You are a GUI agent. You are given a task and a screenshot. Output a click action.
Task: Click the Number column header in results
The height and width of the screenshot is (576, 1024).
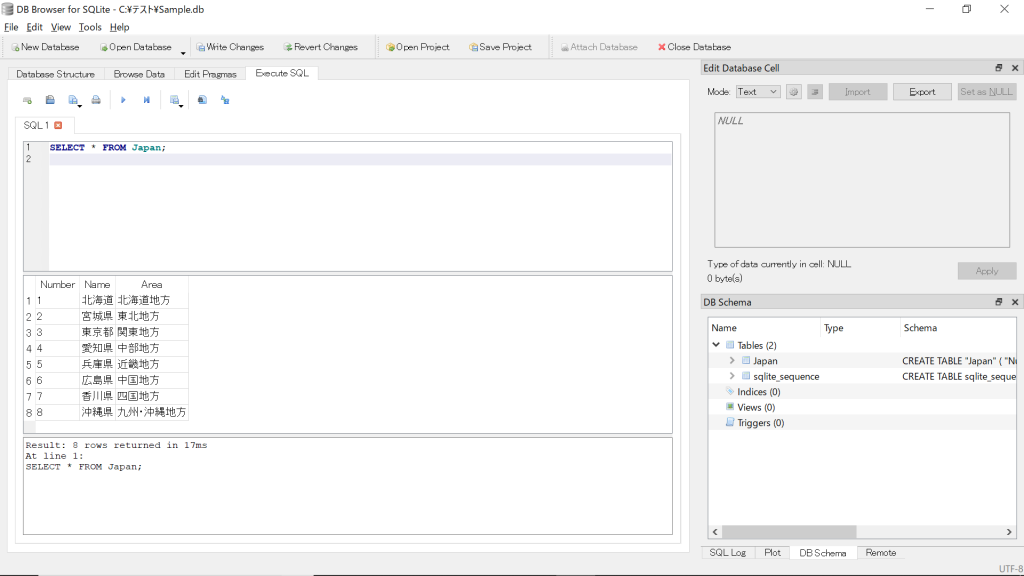point(57,284)
